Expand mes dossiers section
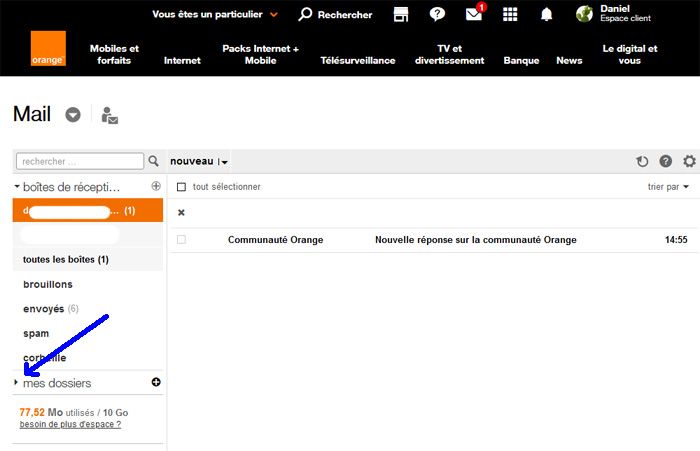This screenshot has height=451, width=700. pos(16,382)
